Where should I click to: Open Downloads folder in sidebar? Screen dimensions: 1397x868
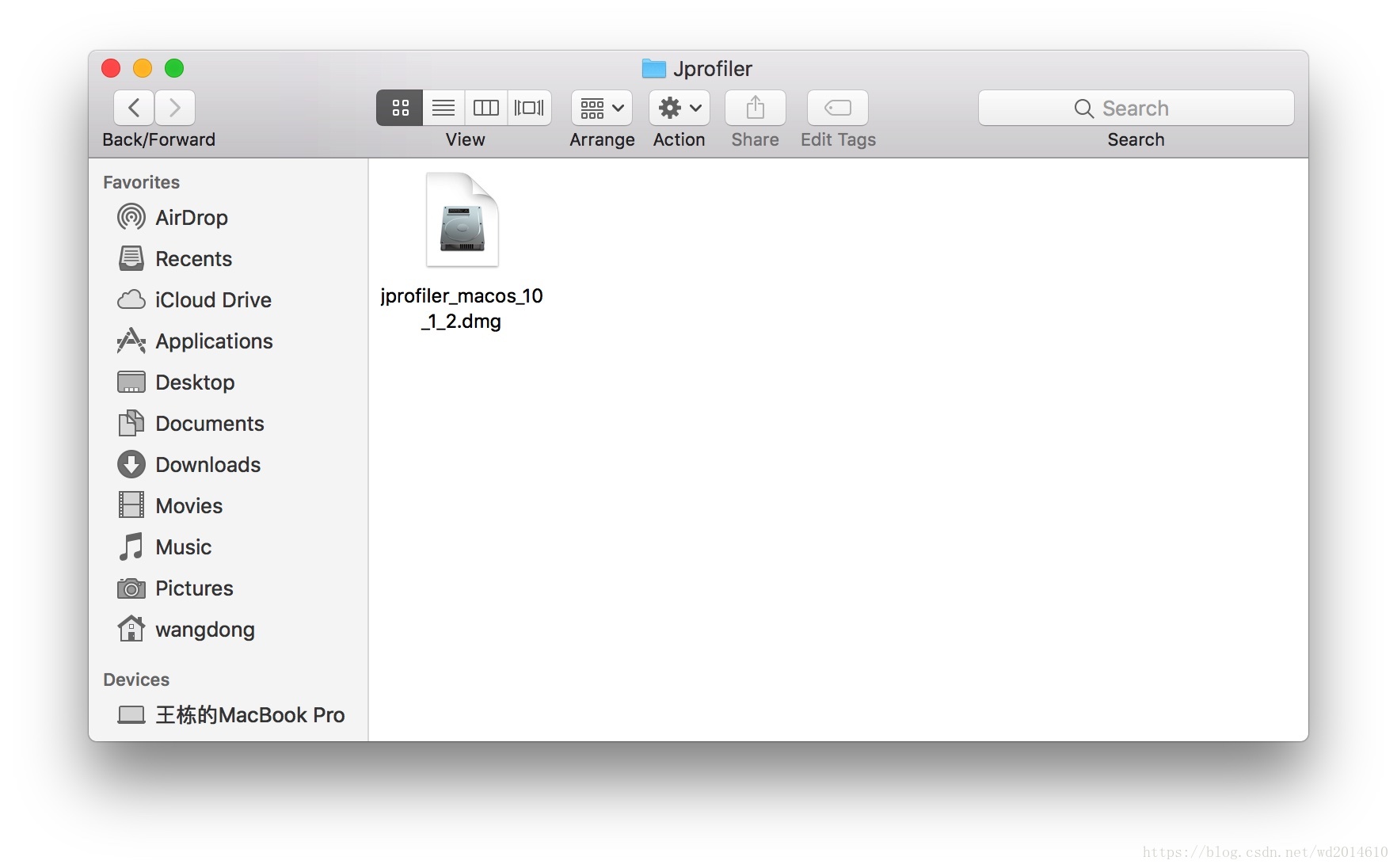228,464
